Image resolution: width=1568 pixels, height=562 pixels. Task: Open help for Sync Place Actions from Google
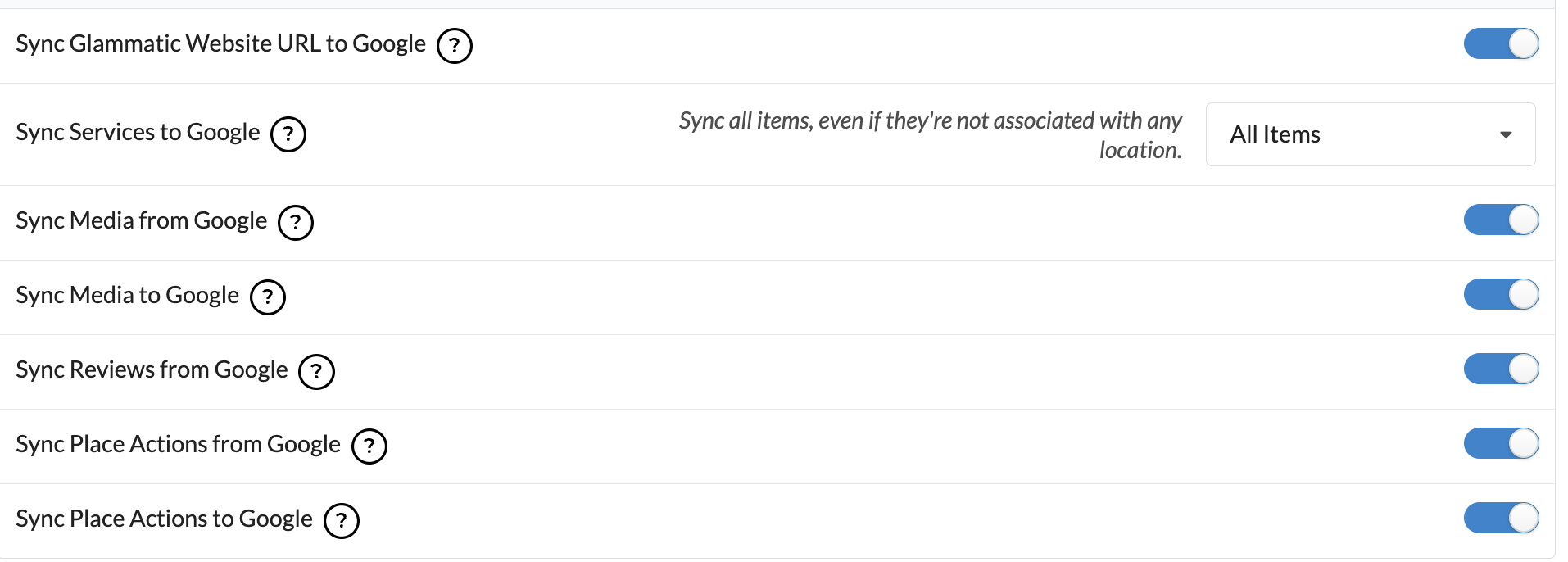tap(369, 446)
